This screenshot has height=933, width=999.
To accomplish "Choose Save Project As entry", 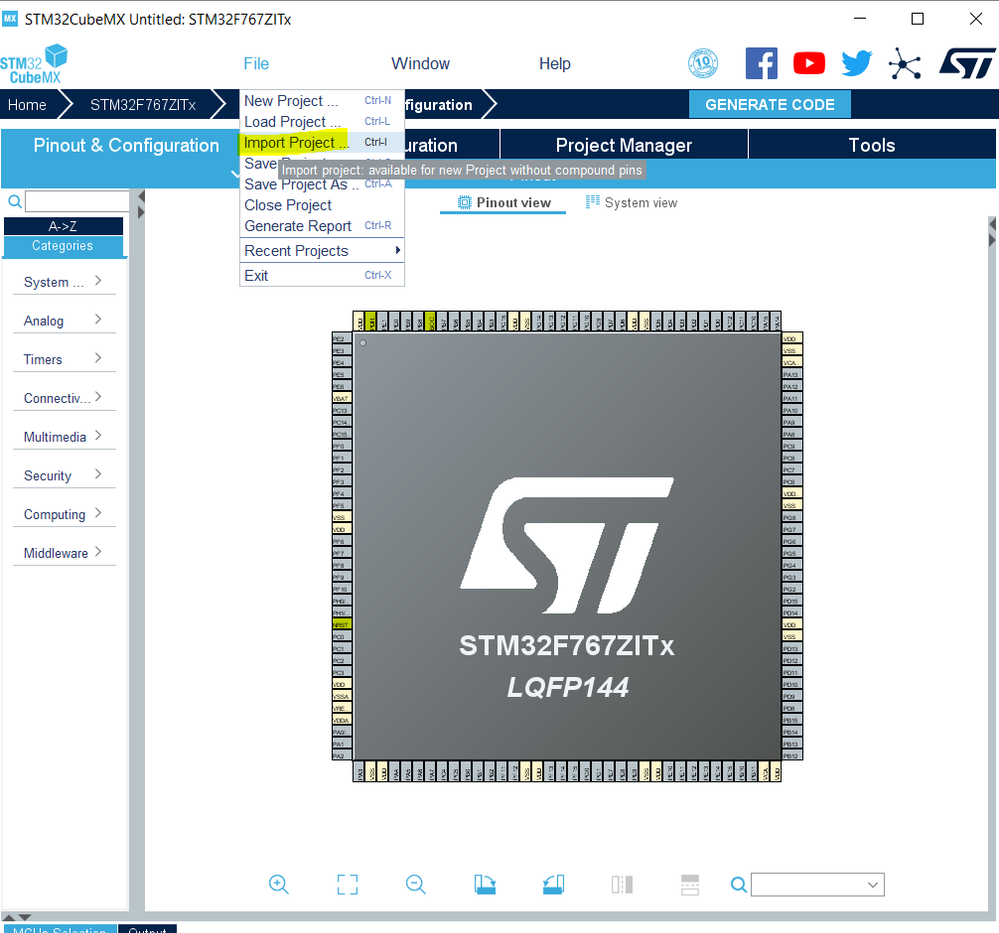I will [x=322, y=184].
